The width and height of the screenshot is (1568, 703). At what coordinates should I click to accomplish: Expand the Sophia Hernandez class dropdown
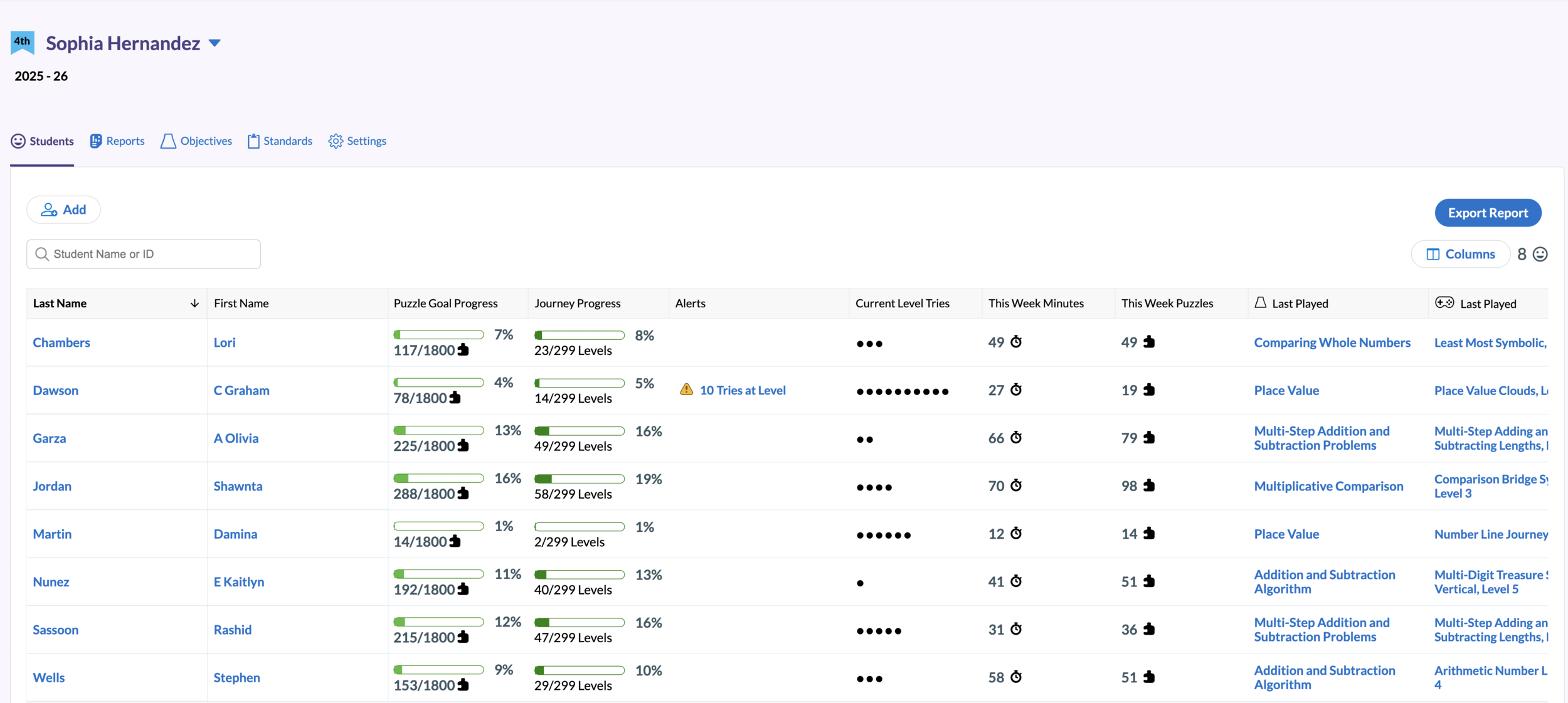click(x=215, y=43)
